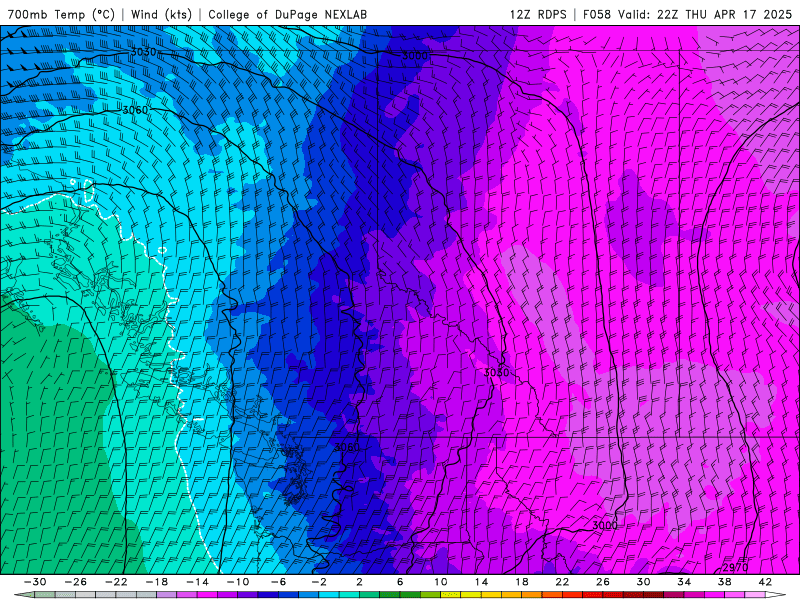
Task: Click the -30 colorbar tick label
Action: coord(35,582)
